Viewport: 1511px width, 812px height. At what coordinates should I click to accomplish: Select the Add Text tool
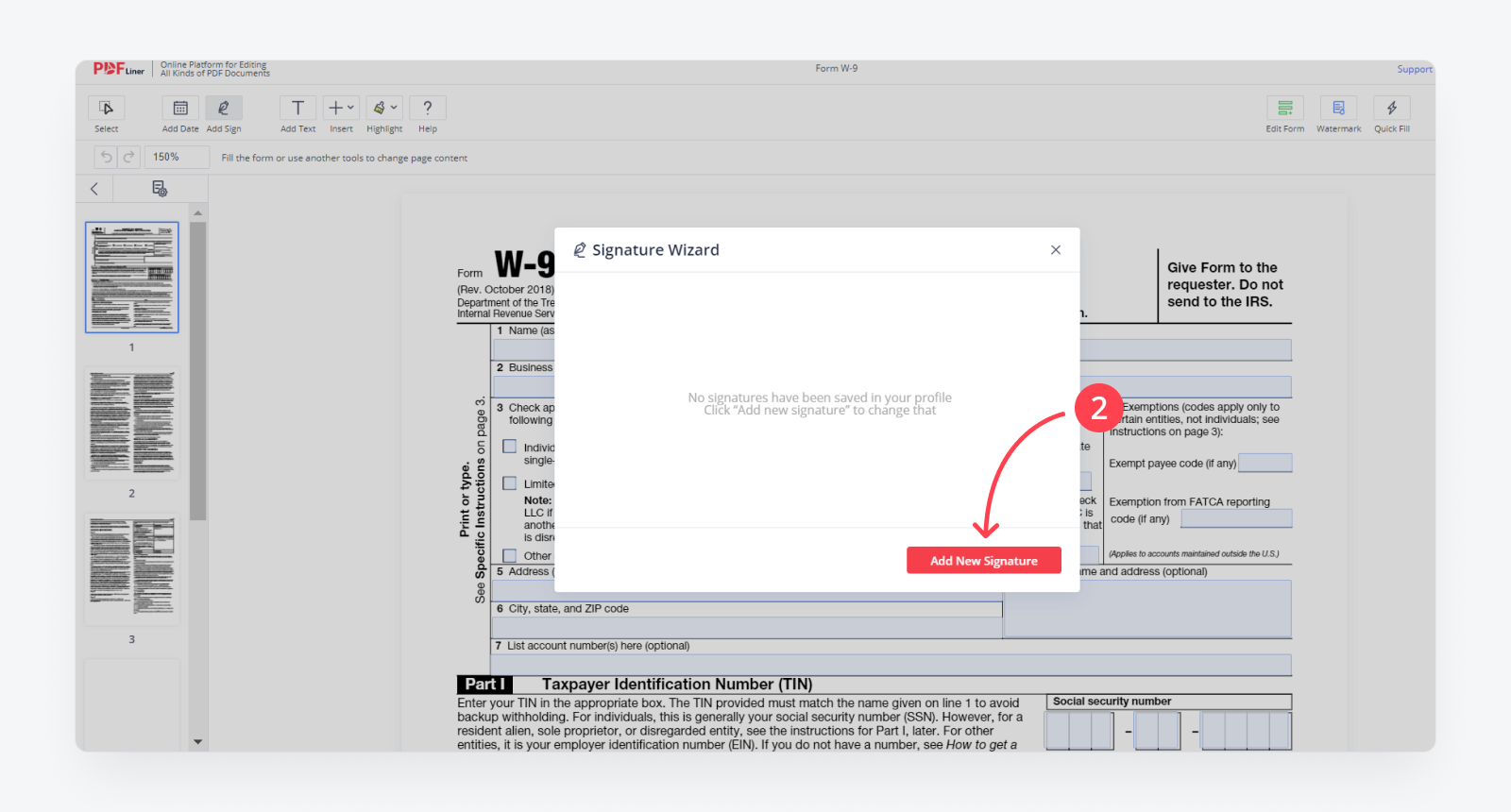tap(297, 108)
